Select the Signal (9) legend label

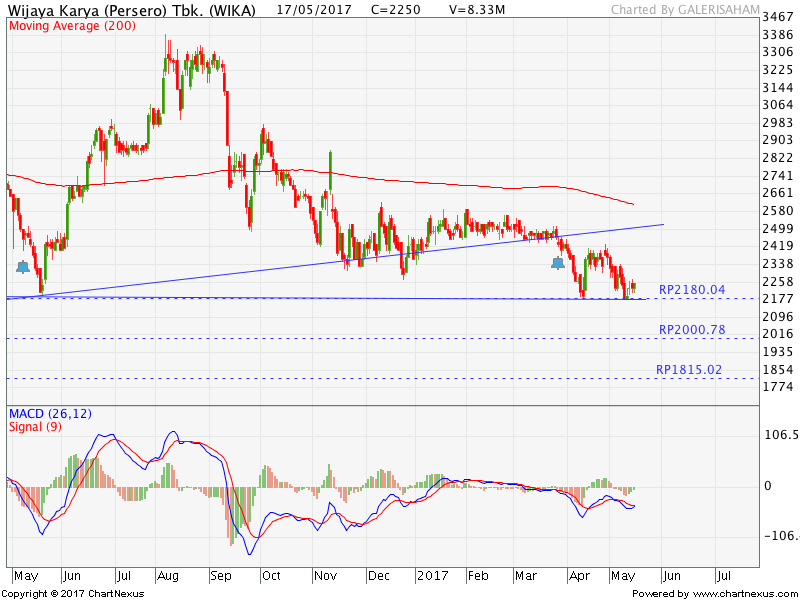(36, 427)
